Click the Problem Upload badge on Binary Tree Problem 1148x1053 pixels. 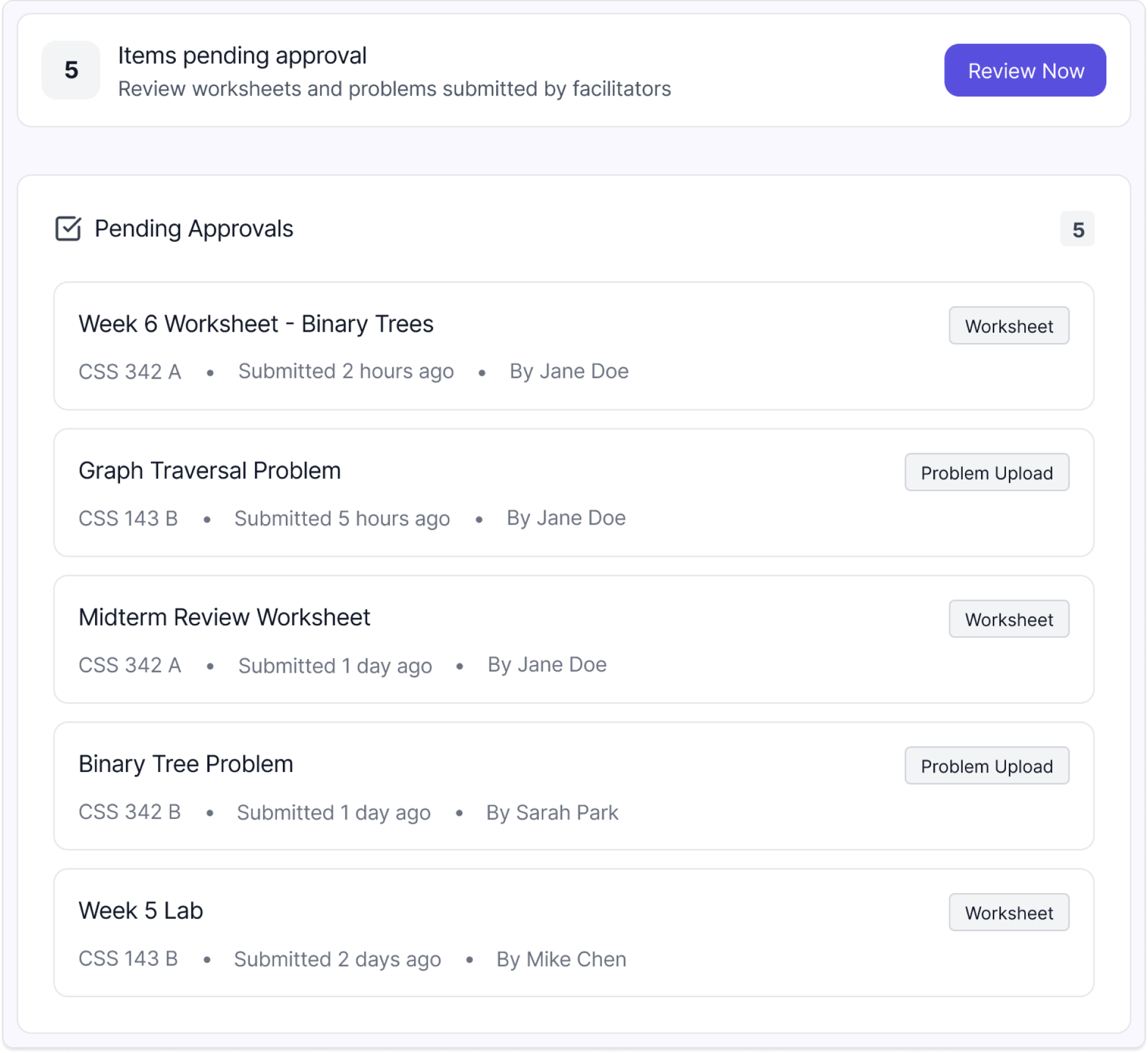pyautogui.click(x=986, y=765)
